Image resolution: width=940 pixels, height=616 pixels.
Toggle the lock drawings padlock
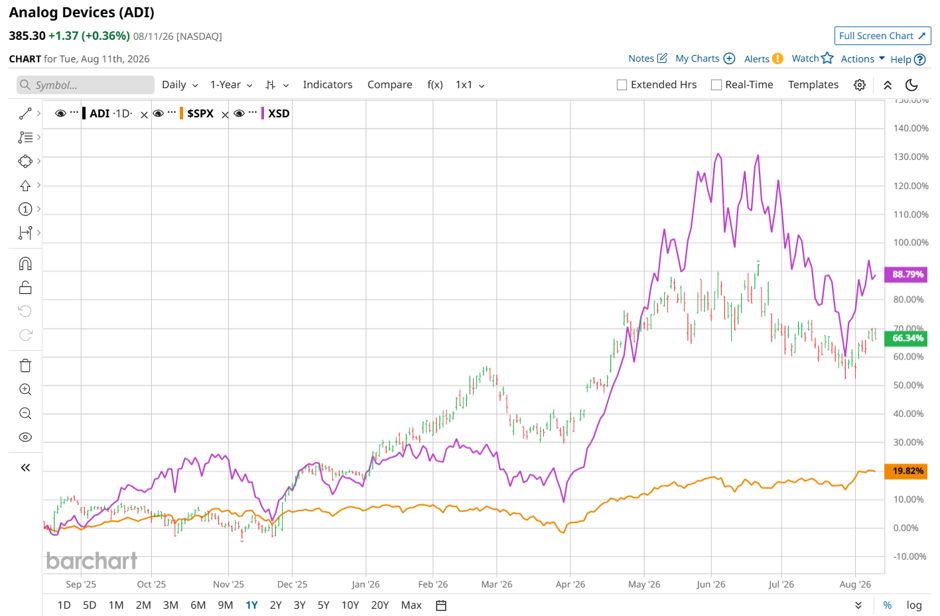point(25,288)
